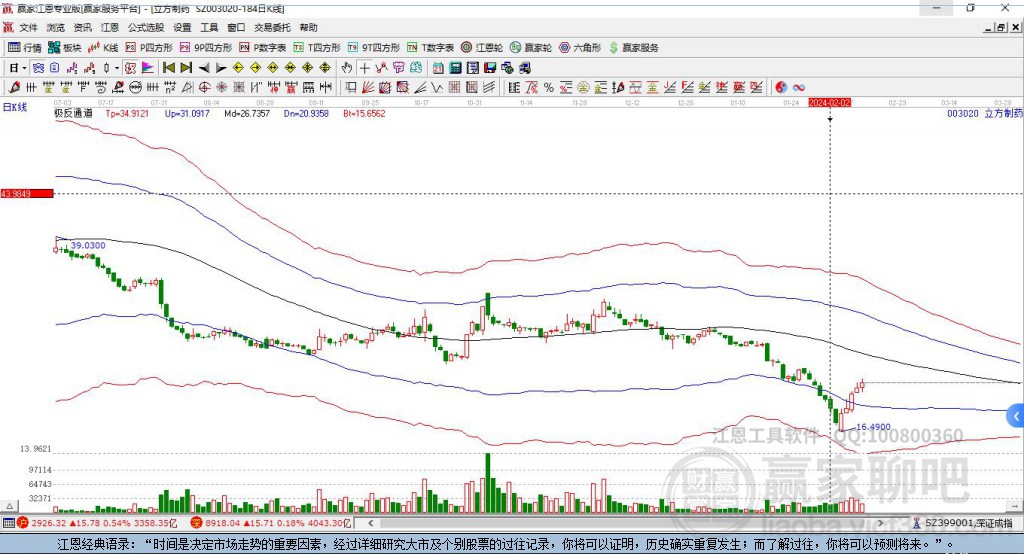Open the 六角形 hexagon tool

coord(580,47)
